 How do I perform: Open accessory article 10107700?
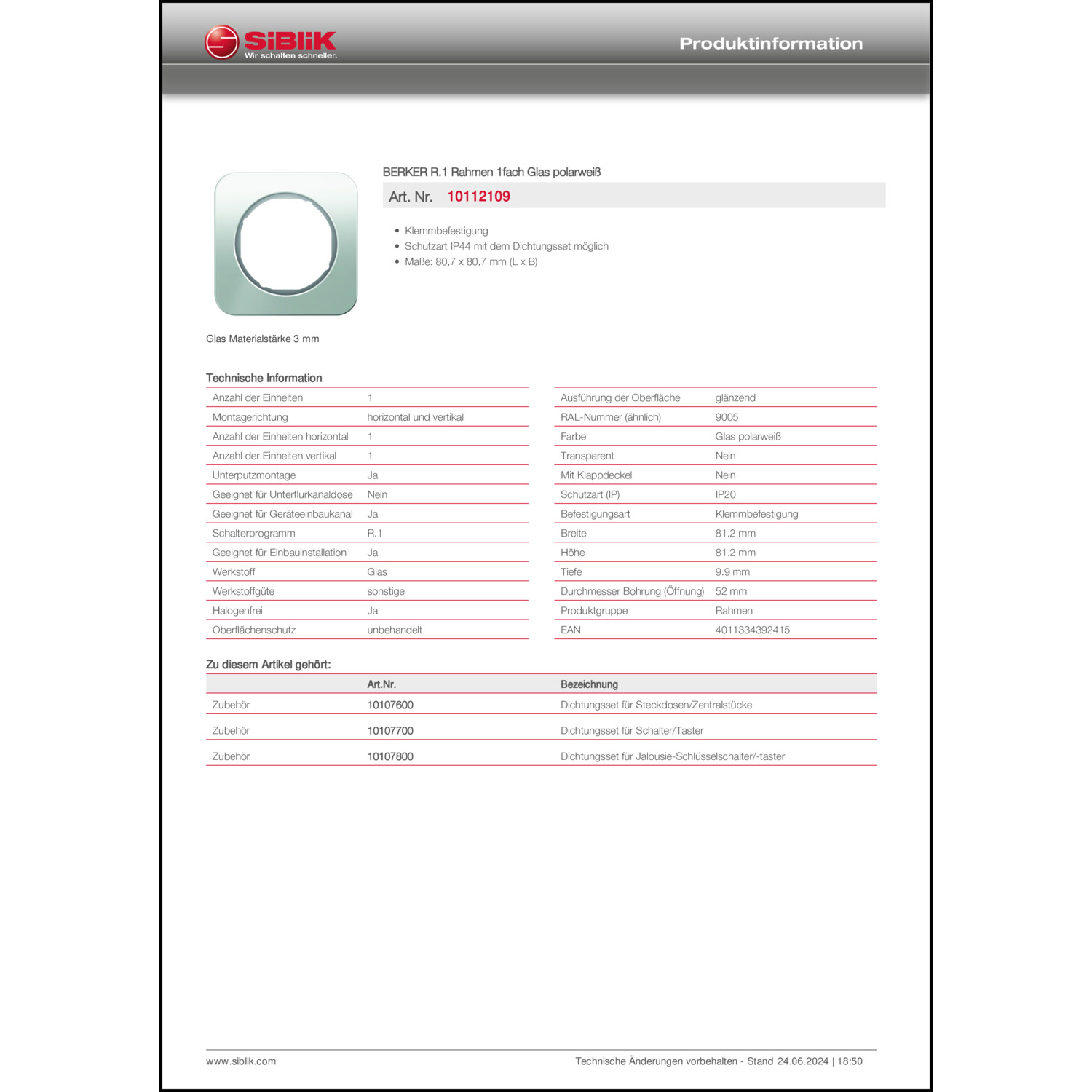pyautogui.click(x=390, y=730)
